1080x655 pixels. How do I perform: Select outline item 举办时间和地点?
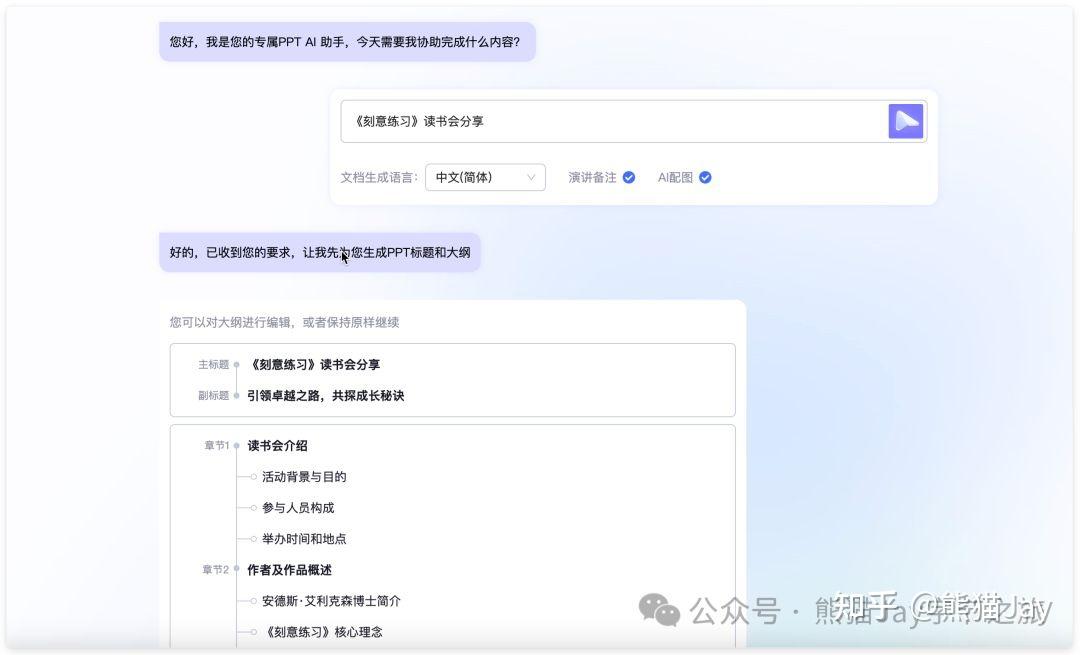click(x=304, y=539)
